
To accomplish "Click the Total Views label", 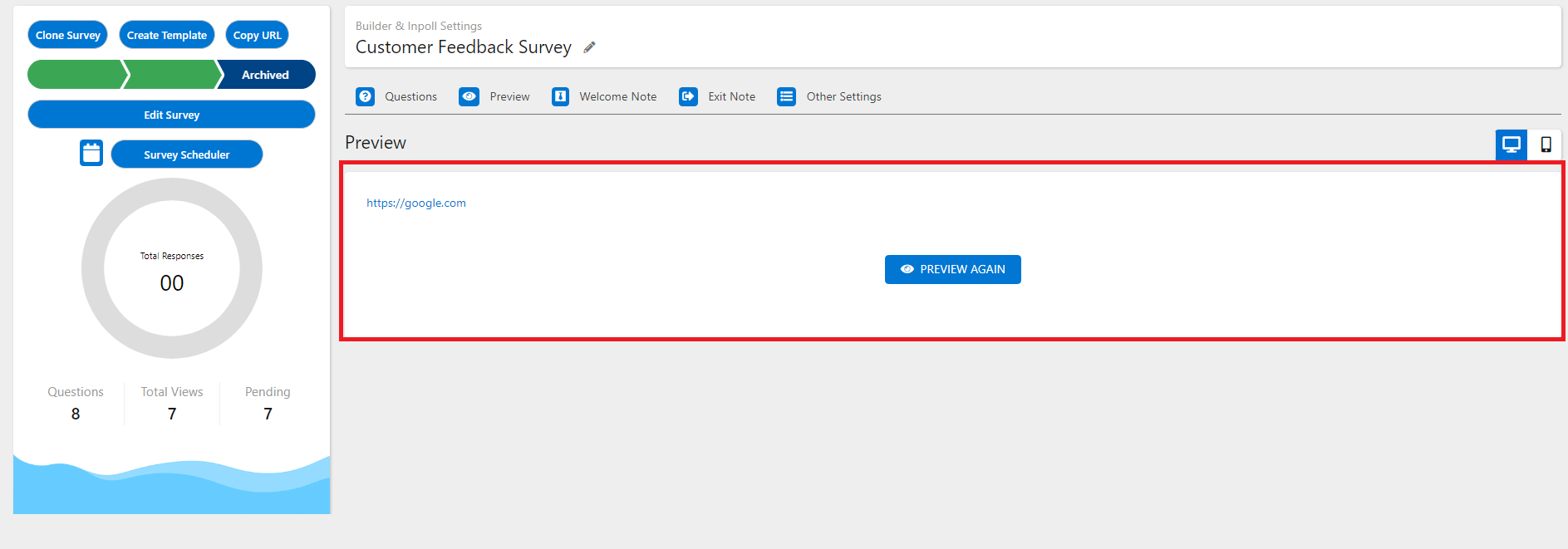I will coord(172,392).
